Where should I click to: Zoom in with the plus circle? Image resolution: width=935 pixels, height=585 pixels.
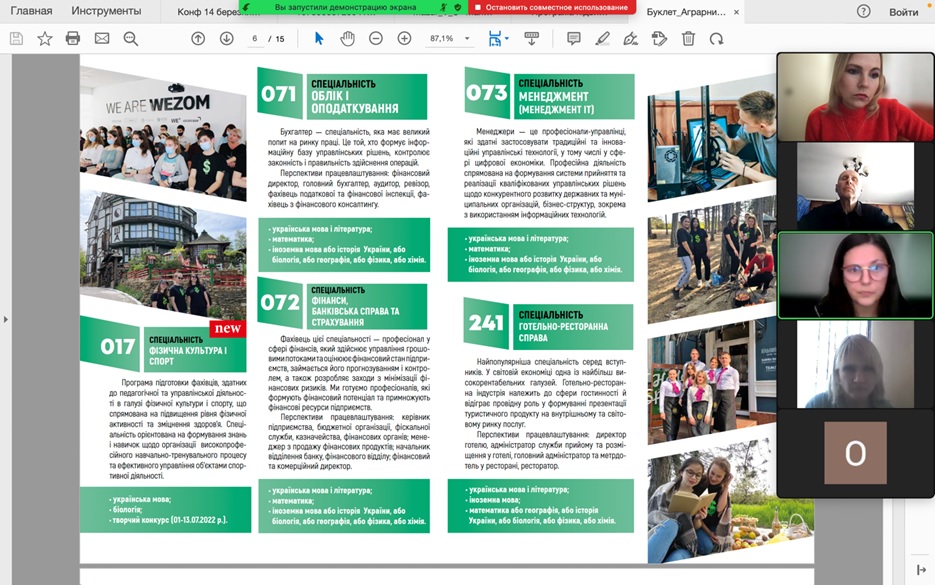(404, 39)
